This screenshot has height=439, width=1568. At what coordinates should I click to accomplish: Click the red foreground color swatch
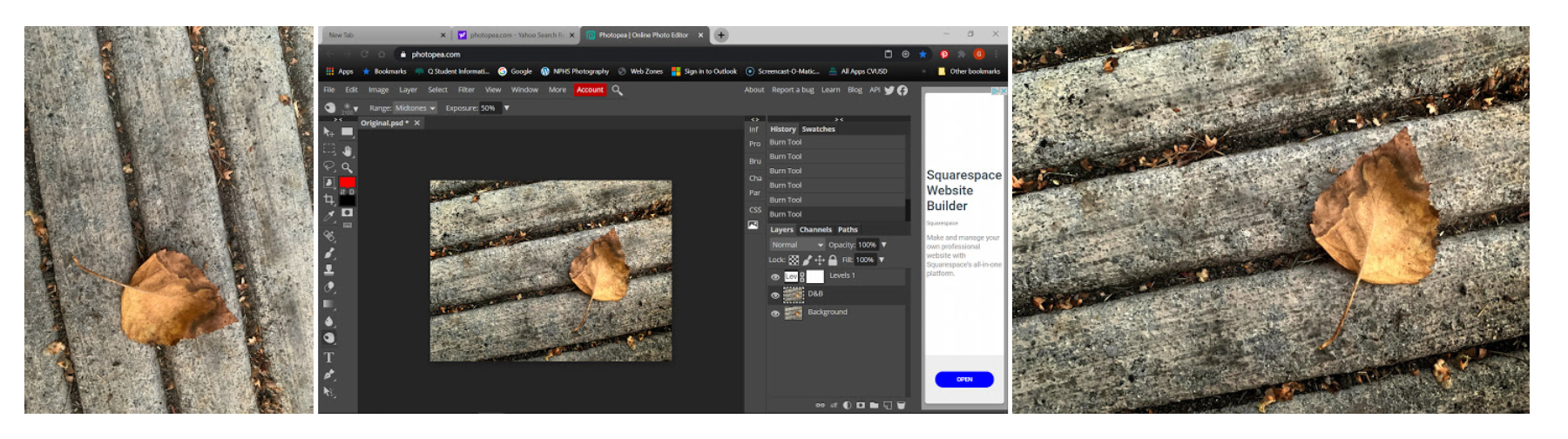pos(347,182)
